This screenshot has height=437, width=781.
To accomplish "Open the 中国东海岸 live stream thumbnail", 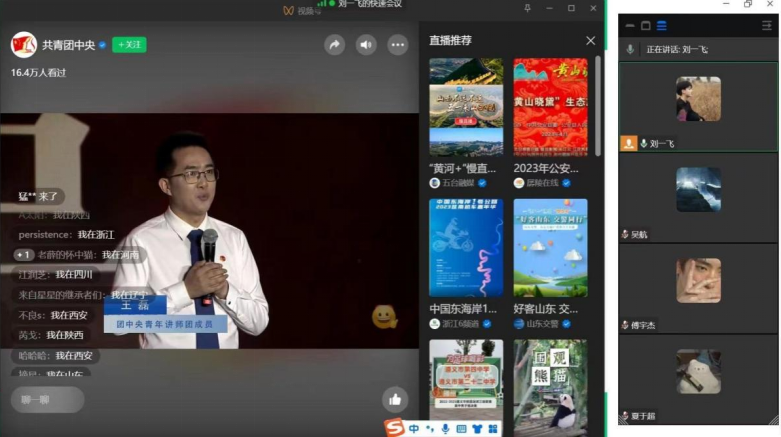I will click(466, 248).
